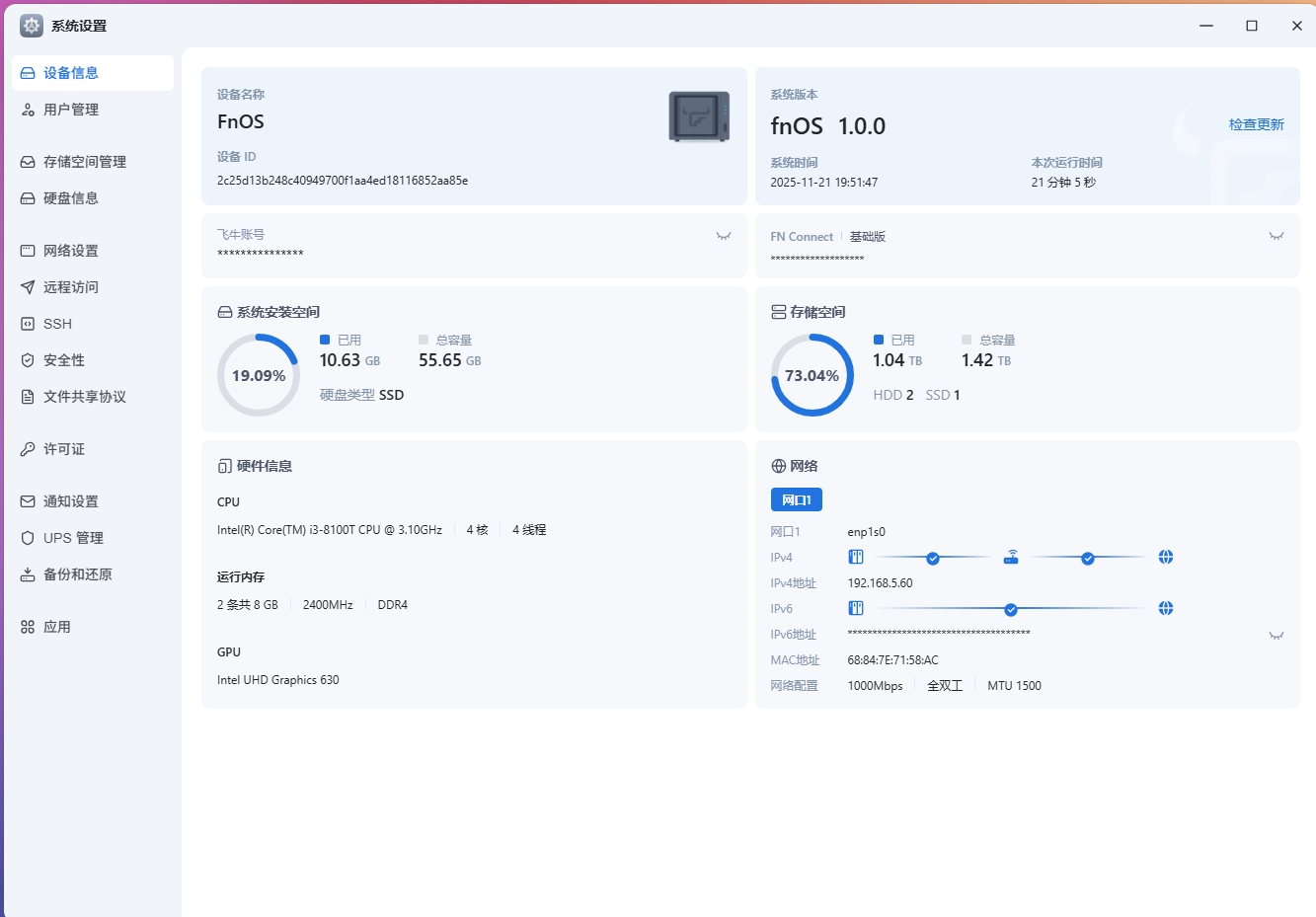Click the 网络设置 window icon in sidebar
Image resolution: width=1316 pixels, height=917 pixels.
point(28,251)
